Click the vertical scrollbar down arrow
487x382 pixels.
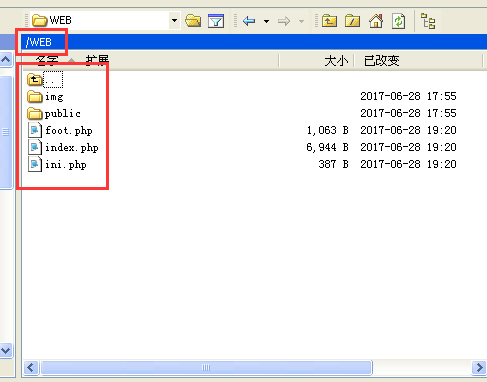point(6,351)
